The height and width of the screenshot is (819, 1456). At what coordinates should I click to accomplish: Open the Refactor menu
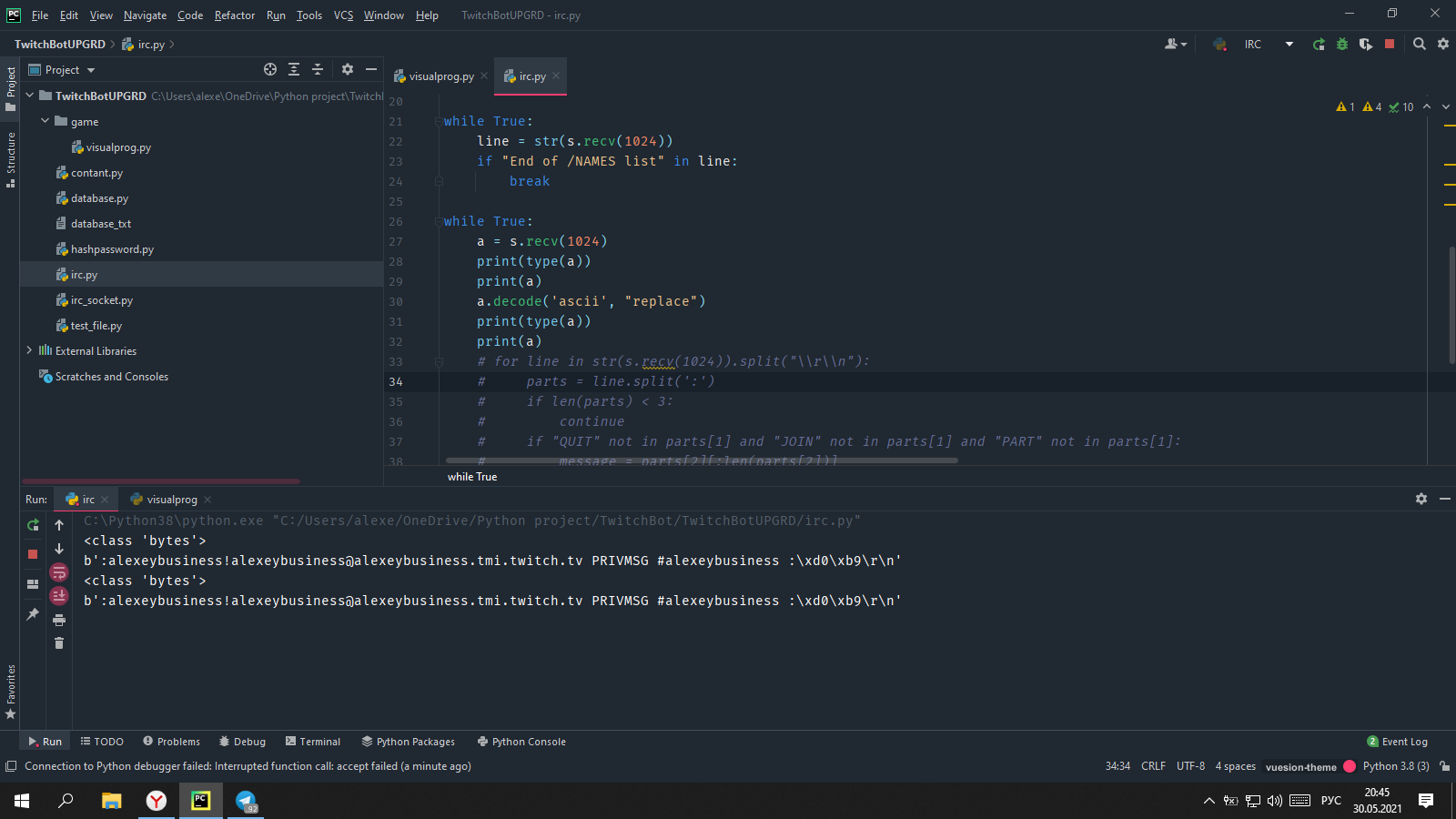click(234, 15)
